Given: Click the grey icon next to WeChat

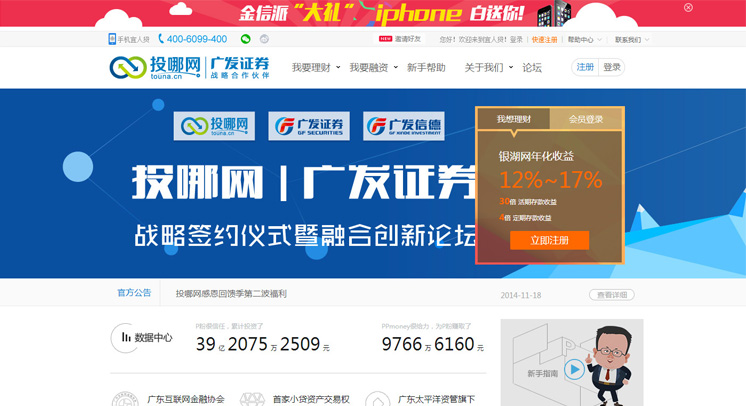Looking at the screenshot, I should (x=264, y=39).
